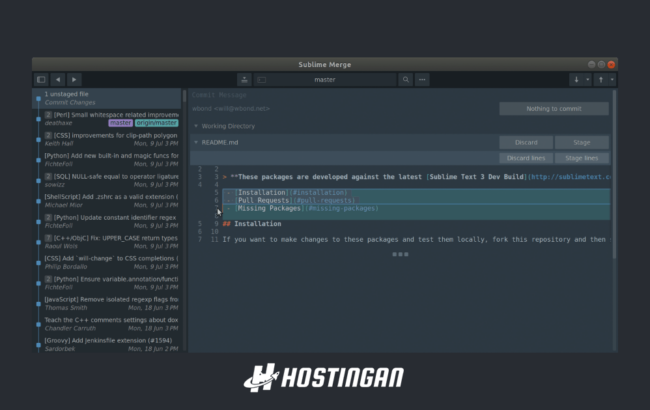Image resolution: width=650 pixels, height=410 pixels.
Task: Click the diff pane vertical scrollbar
Action: tap(614, 174)
